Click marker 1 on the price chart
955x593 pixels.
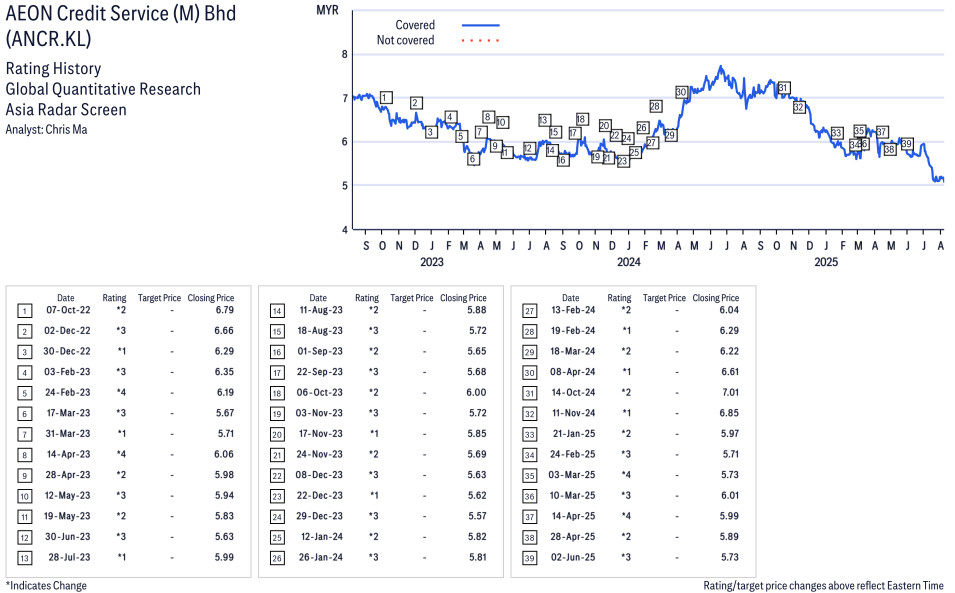pyautogui.click(x=386, y=97)
